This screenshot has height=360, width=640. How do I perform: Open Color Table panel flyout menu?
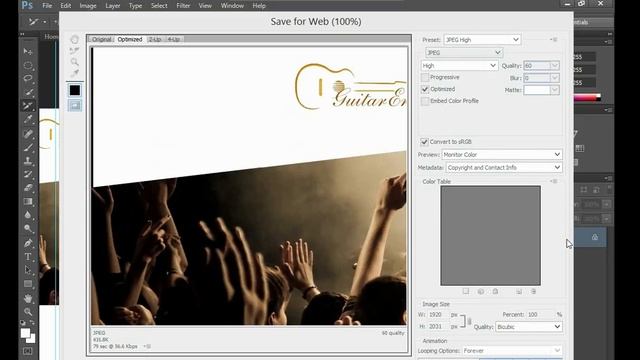[553, 181]
